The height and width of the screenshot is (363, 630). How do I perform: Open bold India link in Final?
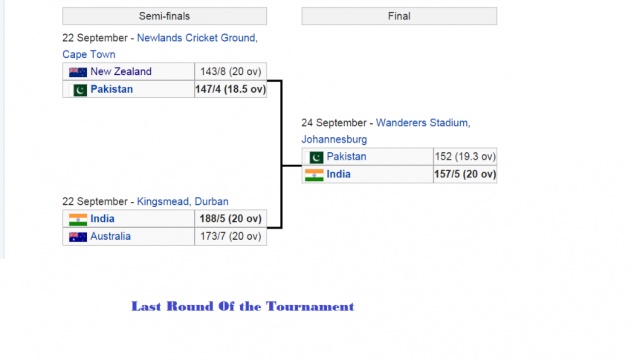(338, 174)
